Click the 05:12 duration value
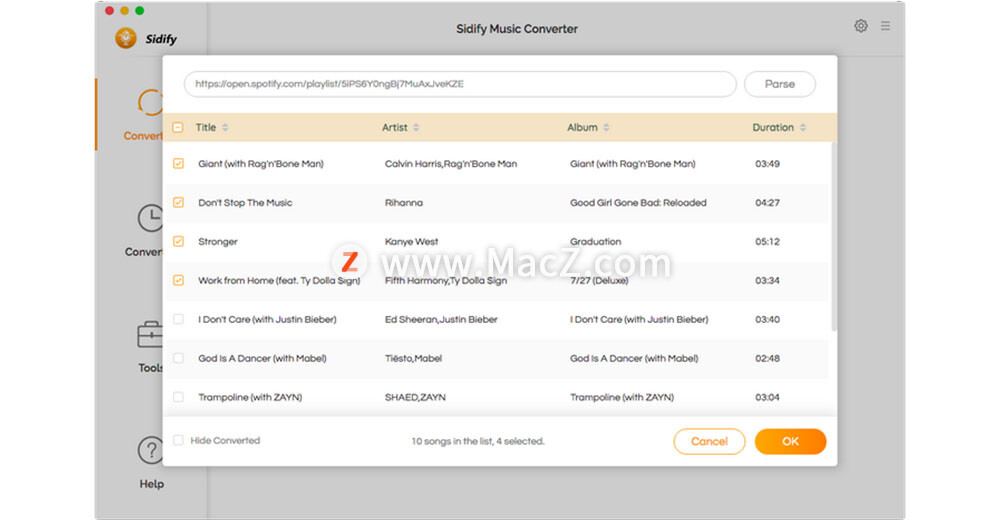The width and height of the screenshot is (1000, 523). (x=767, y=242)
